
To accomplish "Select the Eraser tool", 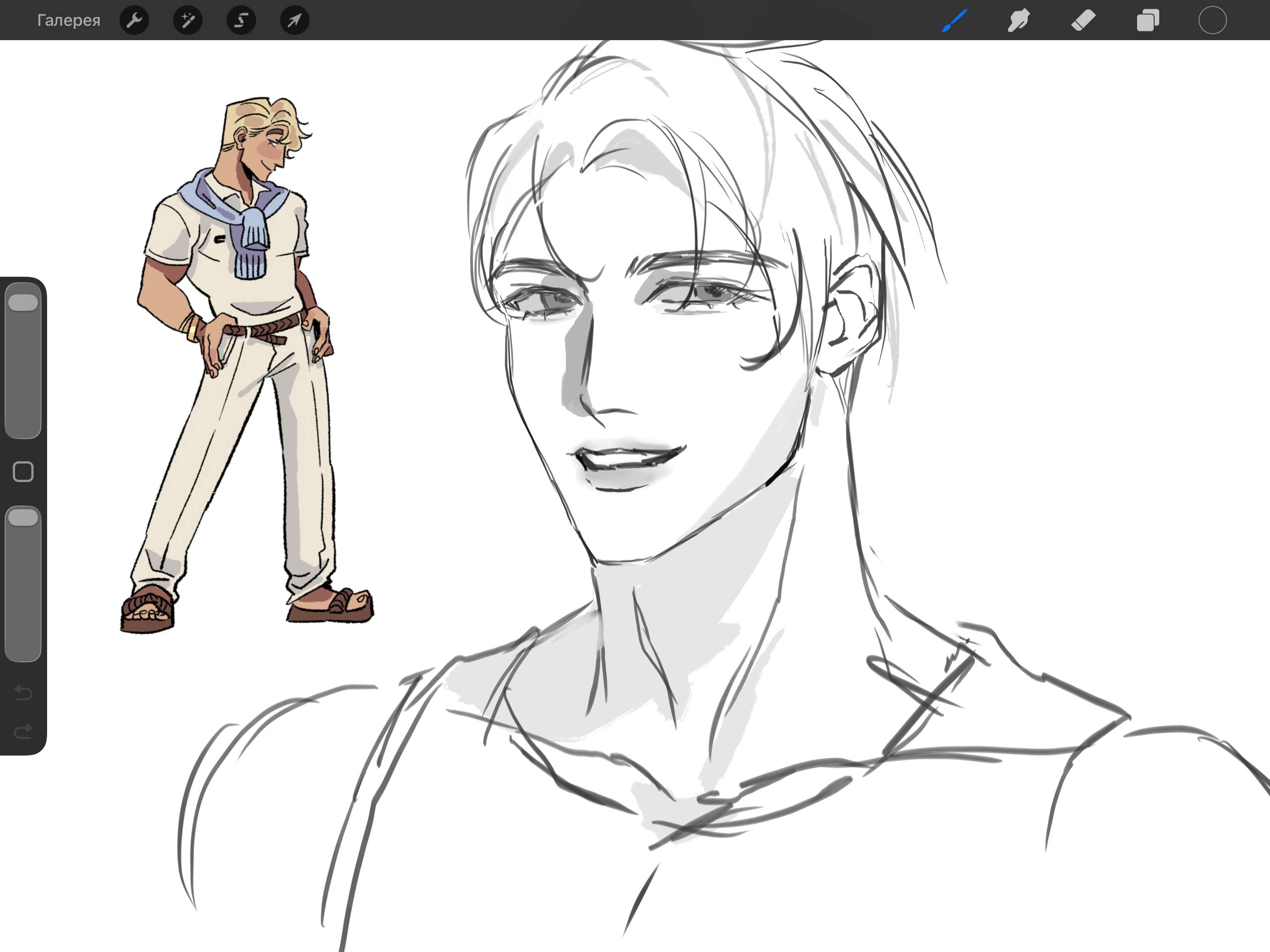I will 1083,21.
